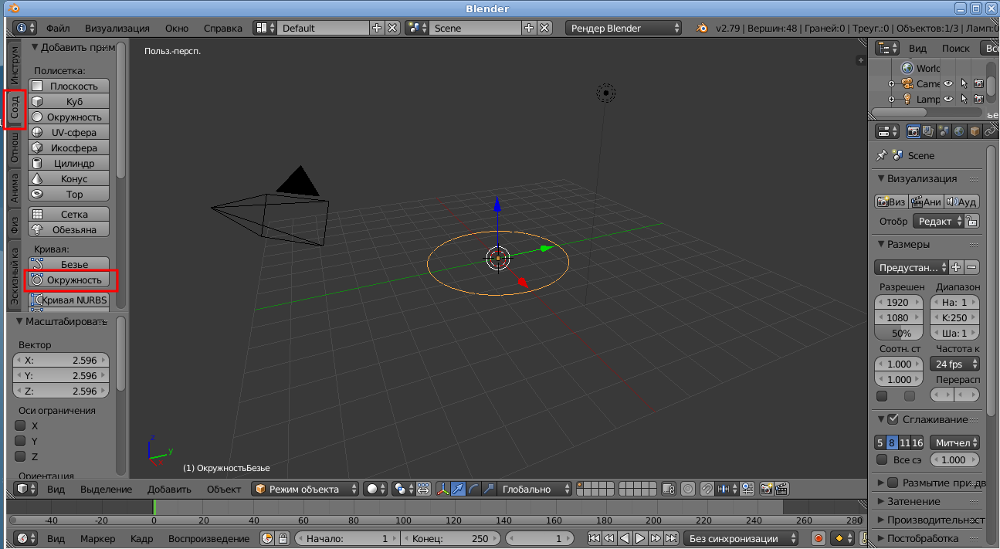1000x549 pixels.
Task: Enable the translate manipulator arrow icon
Action: coord(458,489)
